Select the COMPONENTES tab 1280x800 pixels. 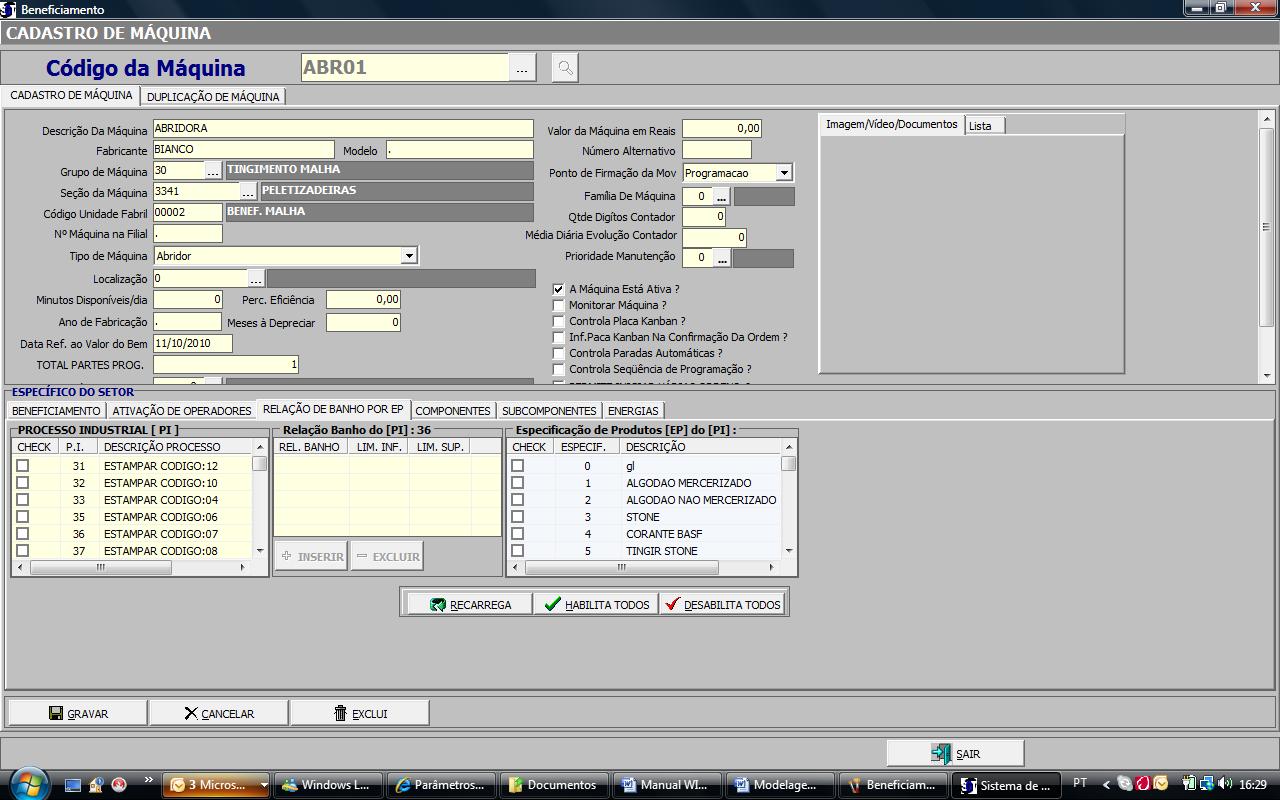coord(452,411)
